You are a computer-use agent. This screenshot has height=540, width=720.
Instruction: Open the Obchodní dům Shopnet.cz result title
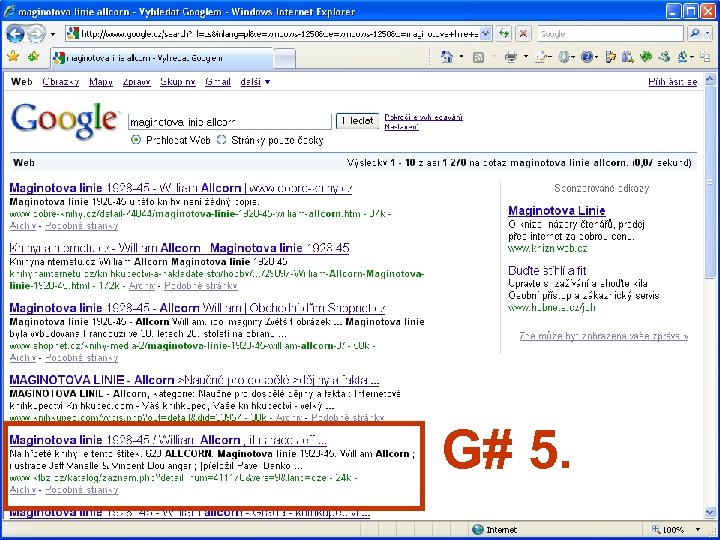tap(197, 308)
